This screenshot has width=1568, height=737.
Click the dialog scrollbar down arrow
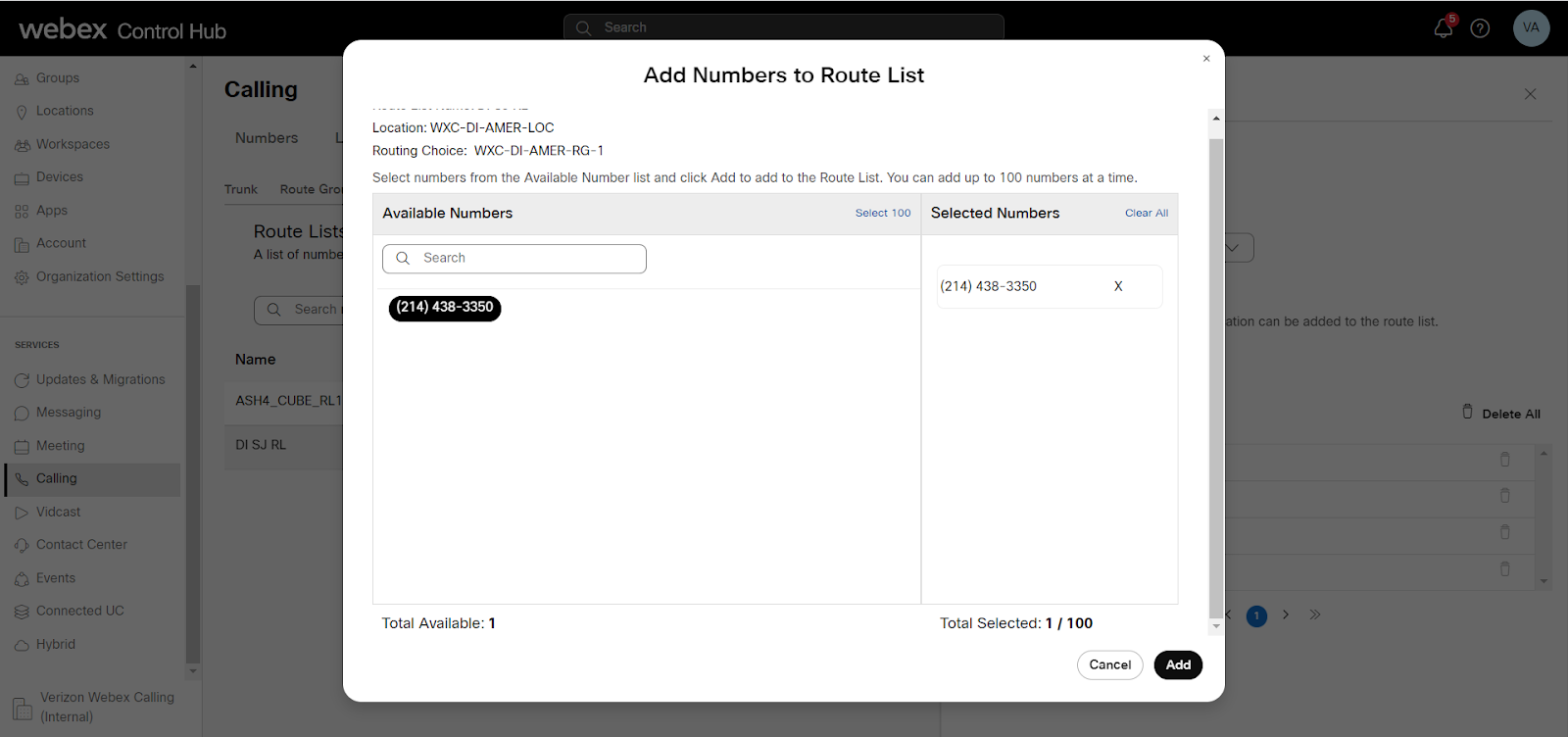tap(1216, 627)
